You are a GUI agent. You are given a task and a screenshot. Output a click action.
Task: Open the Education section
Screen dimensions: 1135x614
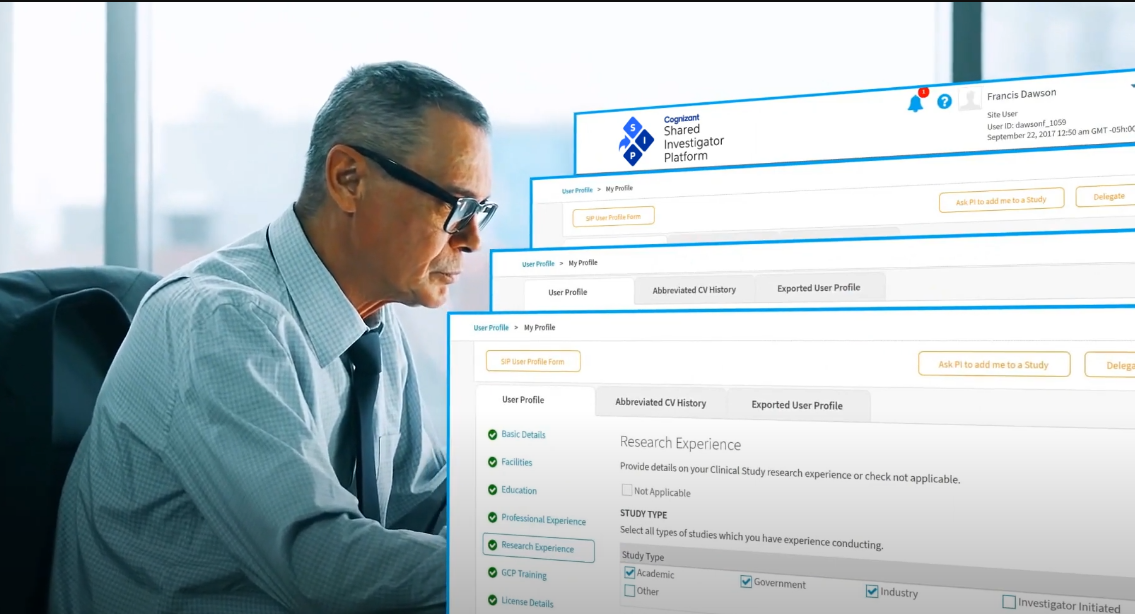tap(519, 490)
